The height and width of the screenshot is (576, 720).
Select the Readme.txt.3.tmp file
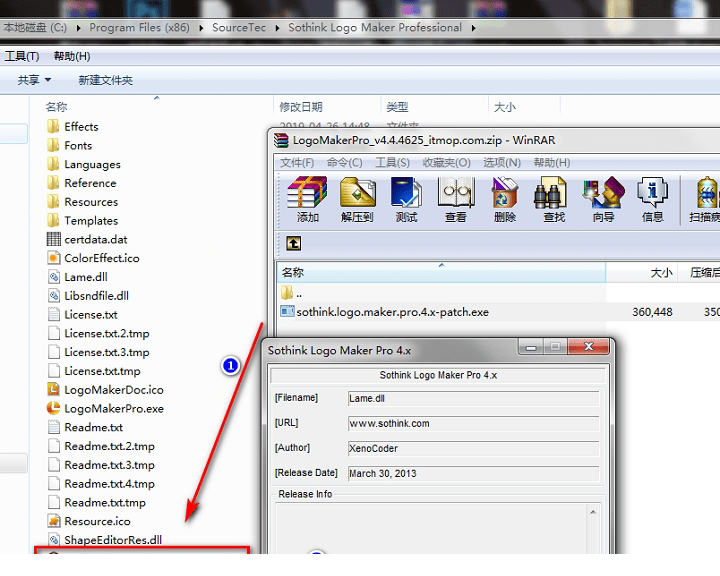click(101, 465)
